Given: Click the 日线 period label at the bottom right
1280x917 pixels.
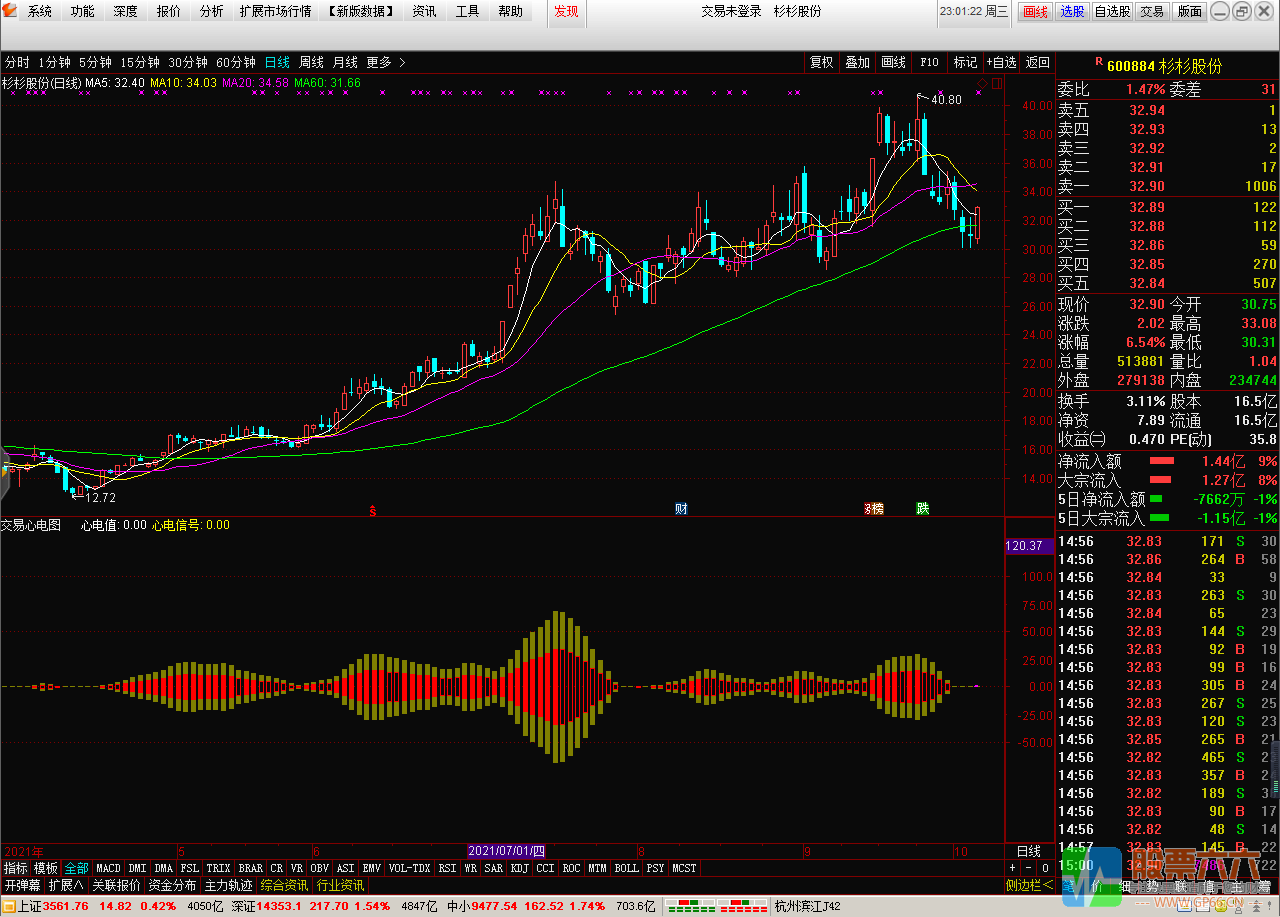Looking at the screenshot, I should pos(1028,851).
